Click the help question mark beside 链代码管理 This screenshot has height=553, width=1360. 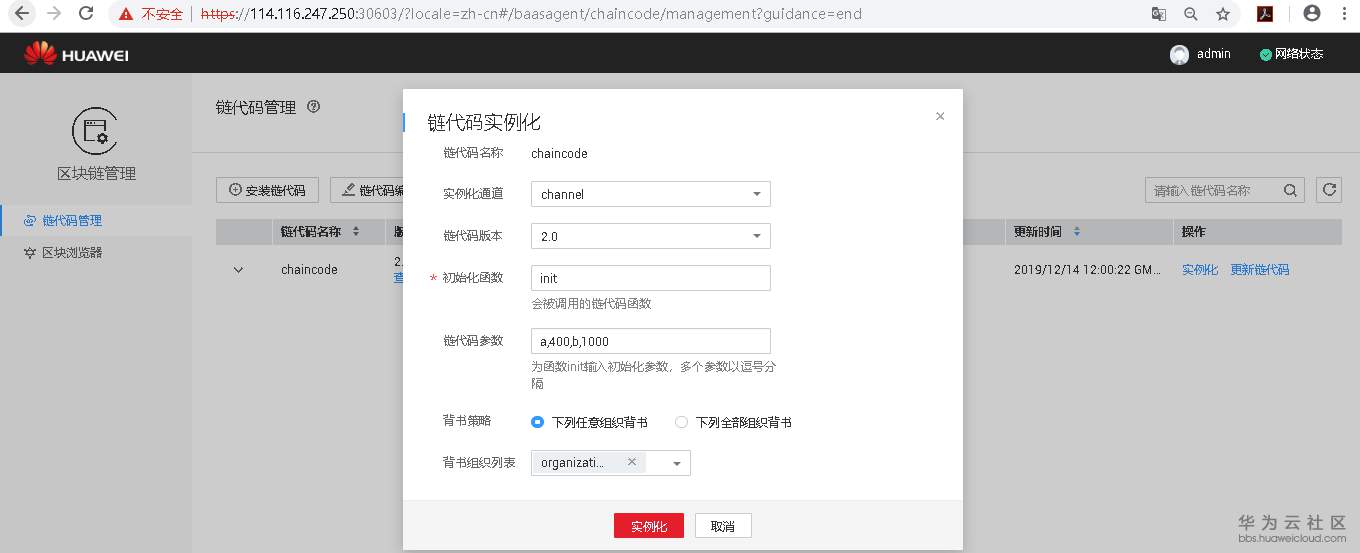point(313,107)
